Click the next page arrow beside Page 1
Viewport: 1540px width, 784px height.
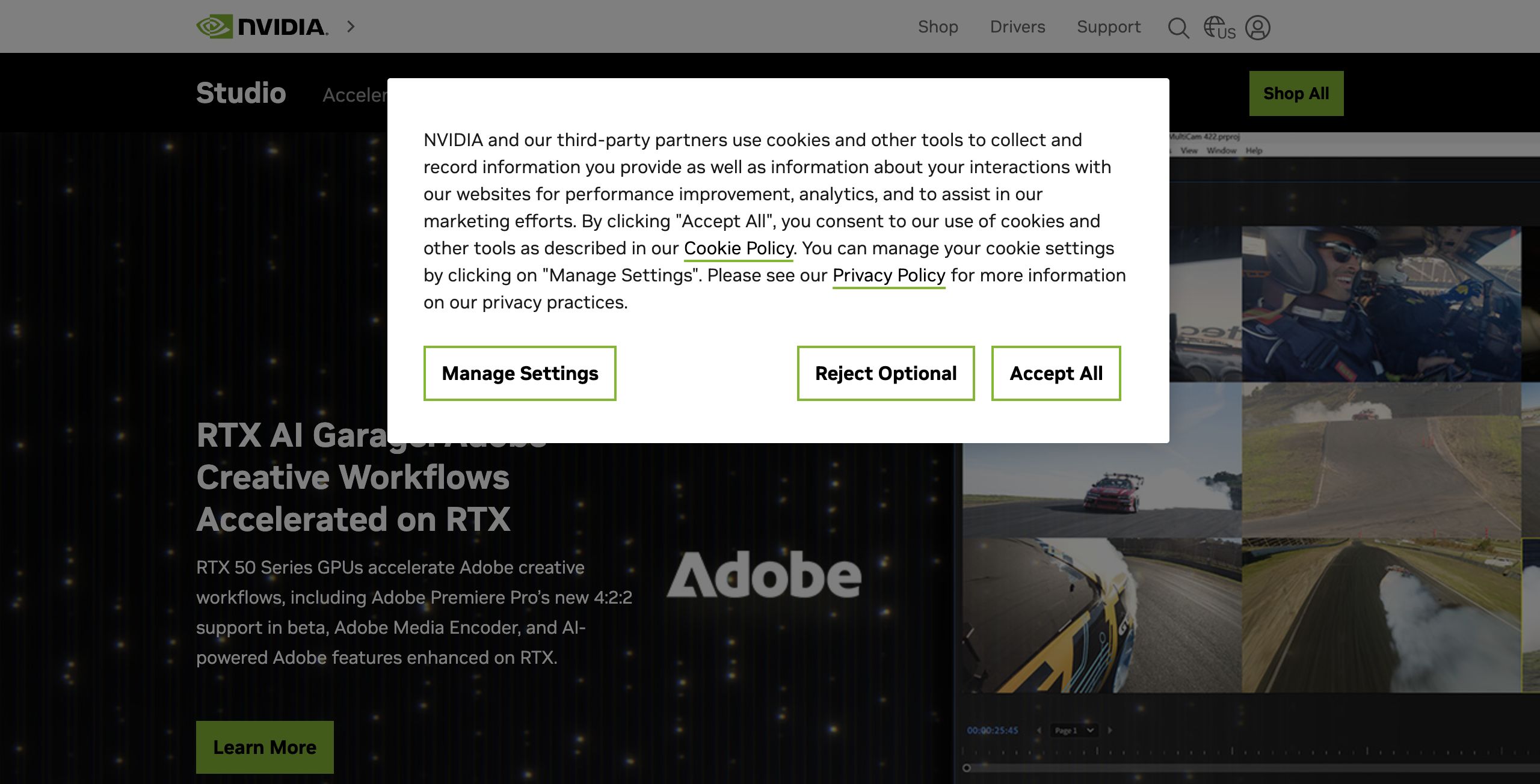1110,730
